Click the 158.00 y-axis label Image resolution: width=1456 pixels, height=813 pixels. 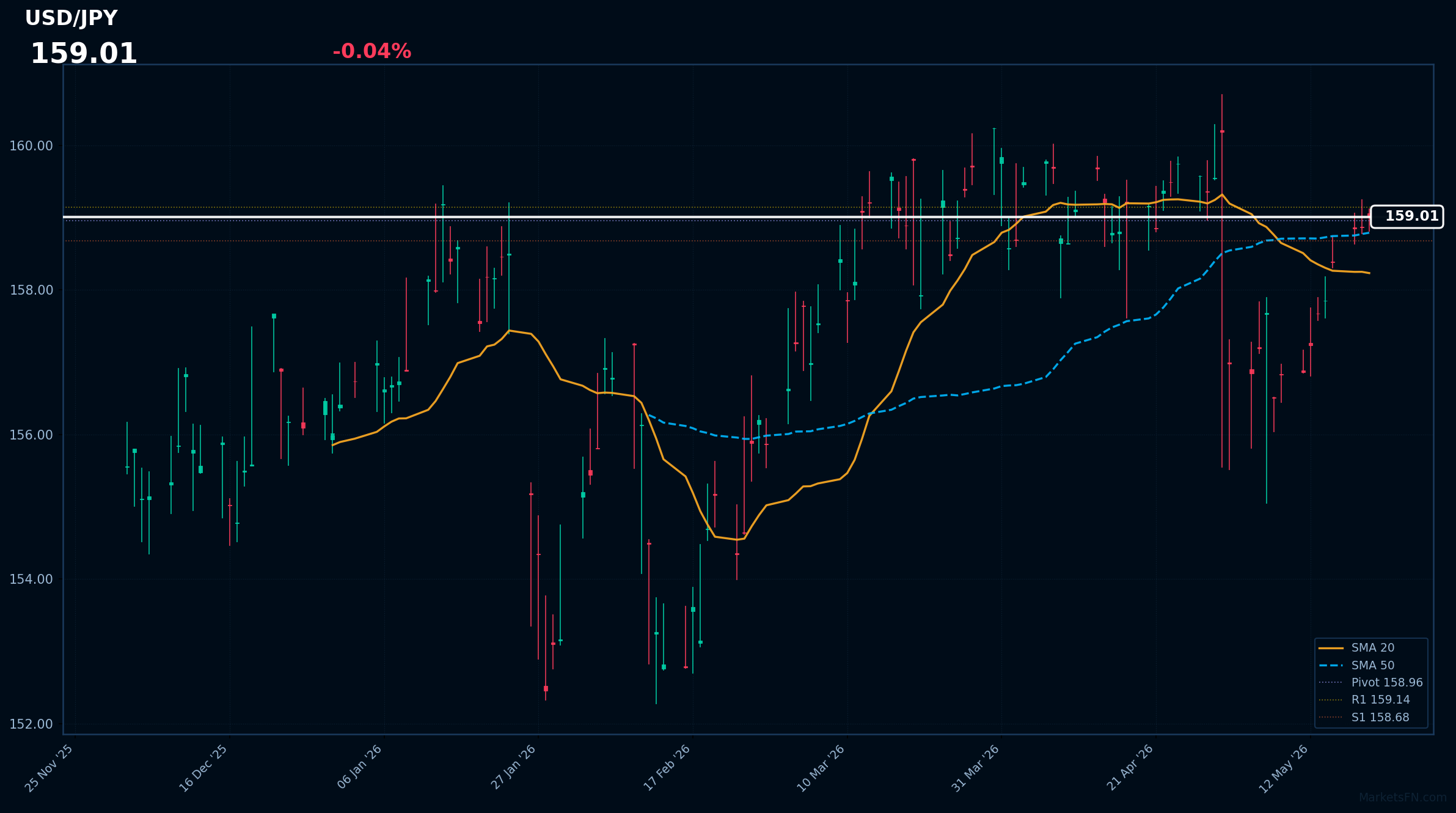click(31, 290)
